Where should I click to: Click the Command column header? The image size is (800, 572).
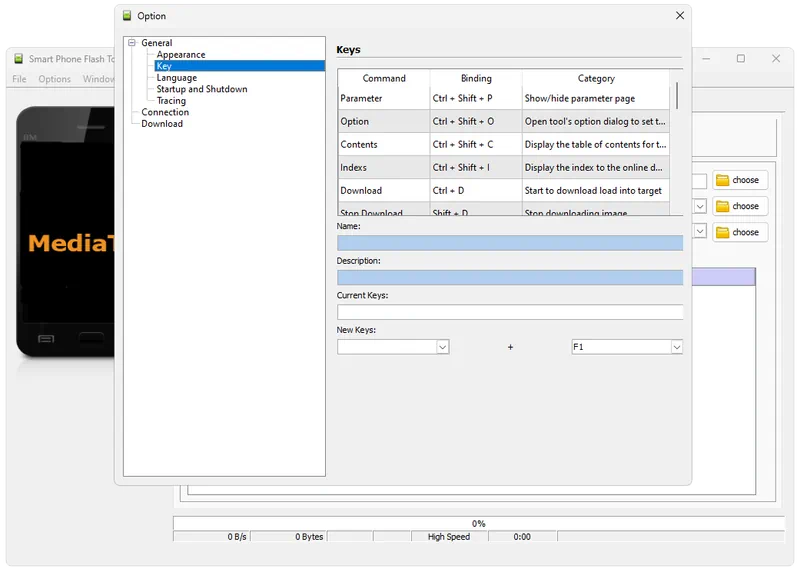[384, 78]
